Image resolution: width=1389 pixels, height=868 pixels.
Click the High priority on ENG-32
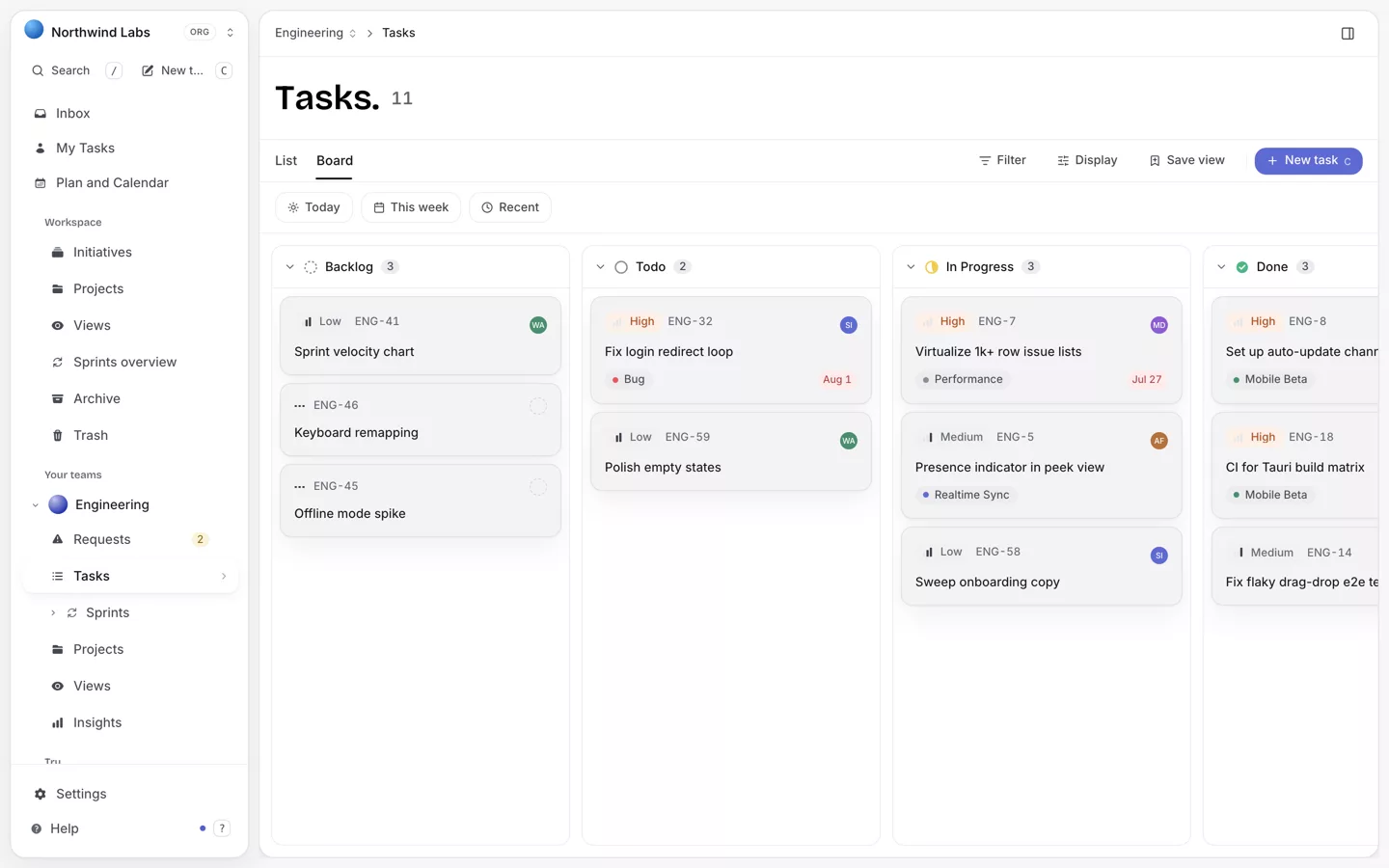634,322
